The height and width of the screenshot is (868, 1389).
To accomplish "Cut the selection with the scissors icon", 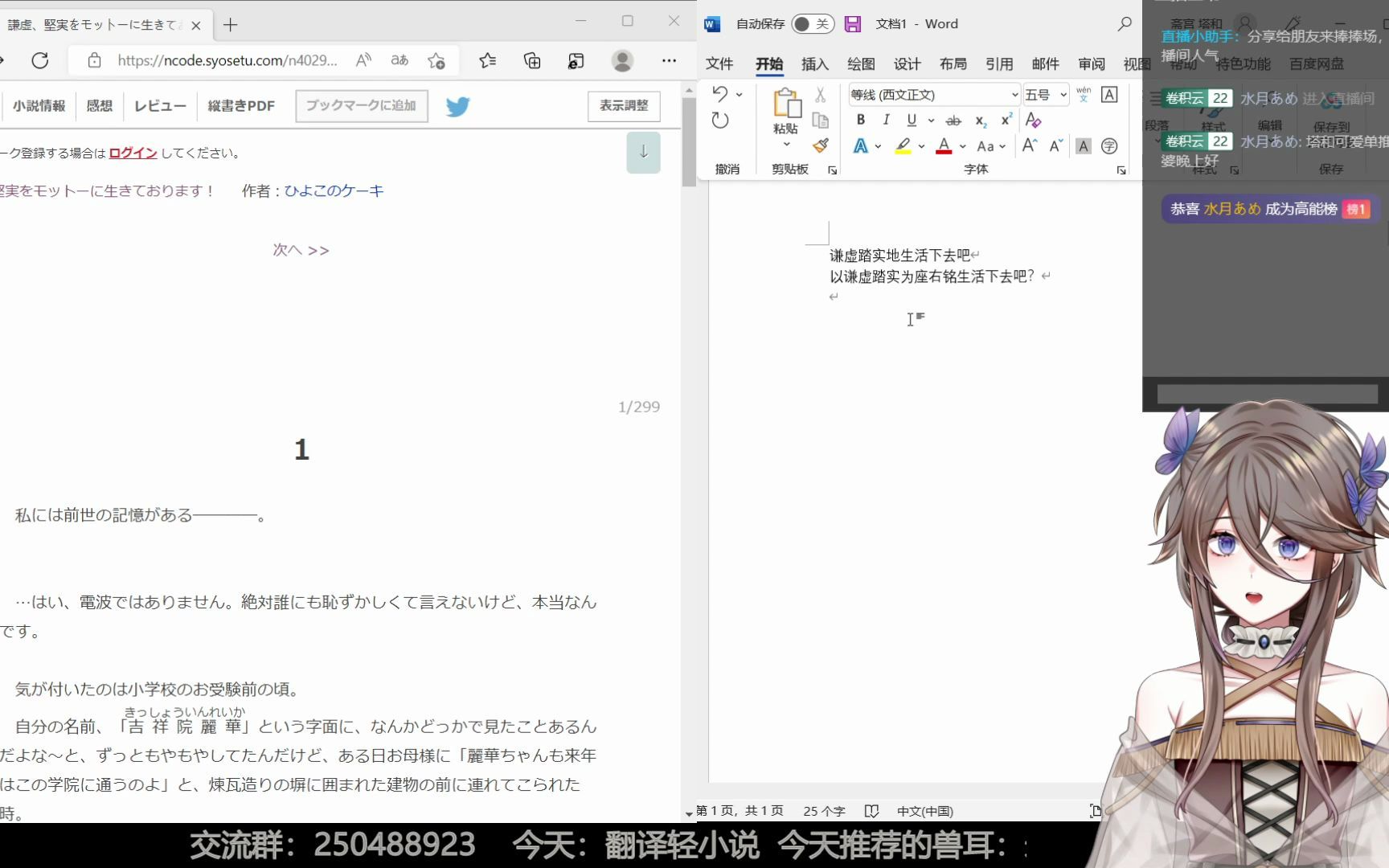I will (x=820, y=95).
